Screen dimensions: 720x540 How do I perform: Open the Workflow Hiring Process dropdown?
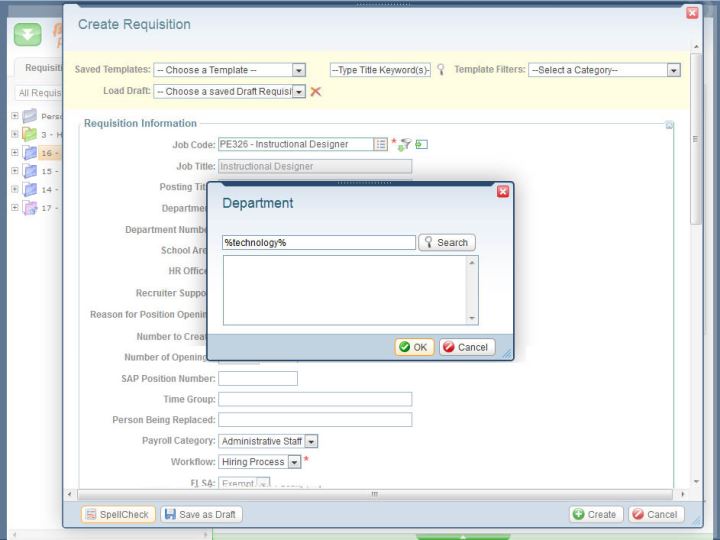click(294, 462)
